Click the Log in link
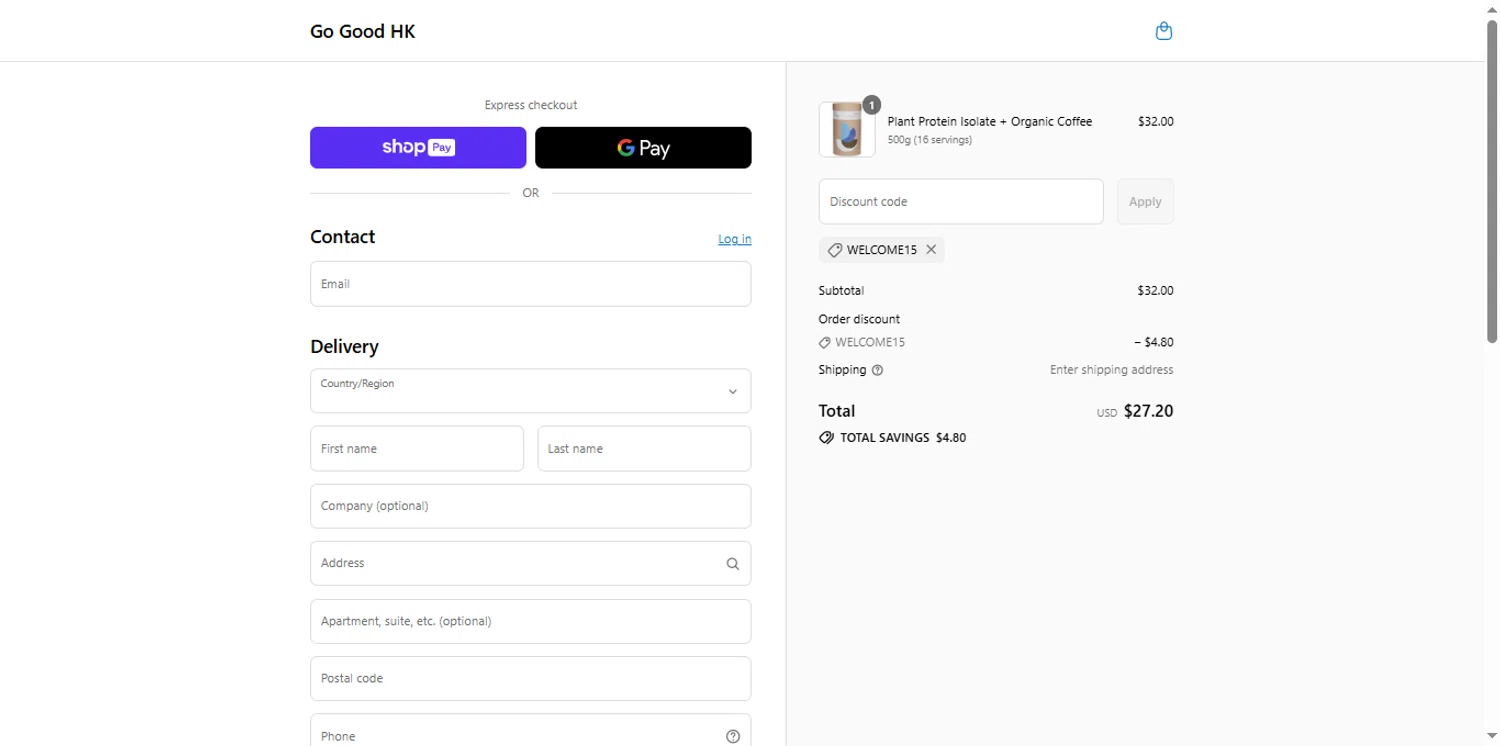The image size is (1500, 746). (735, 239)
